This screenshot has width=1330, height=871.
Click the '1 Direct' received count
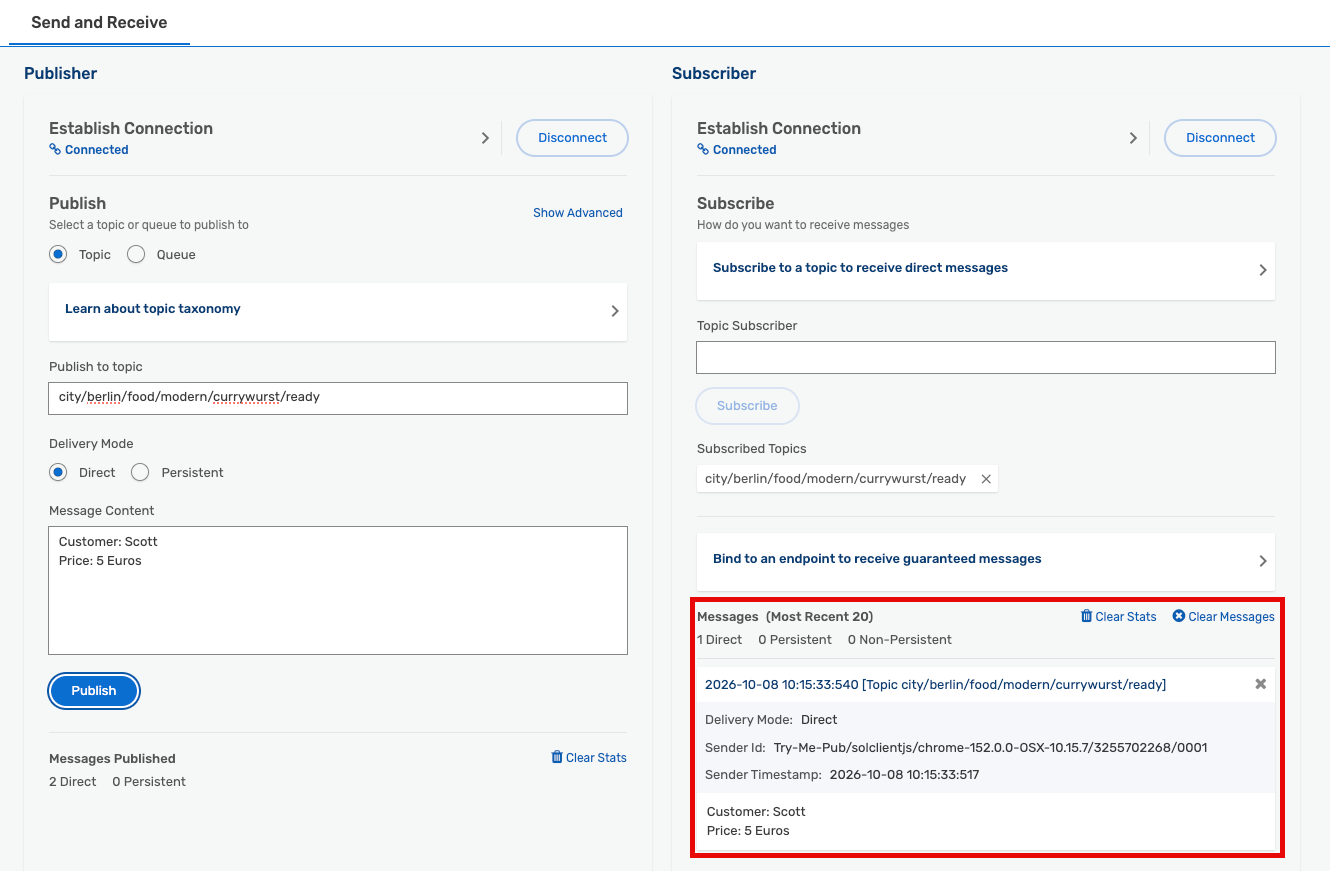coord(720,640)
